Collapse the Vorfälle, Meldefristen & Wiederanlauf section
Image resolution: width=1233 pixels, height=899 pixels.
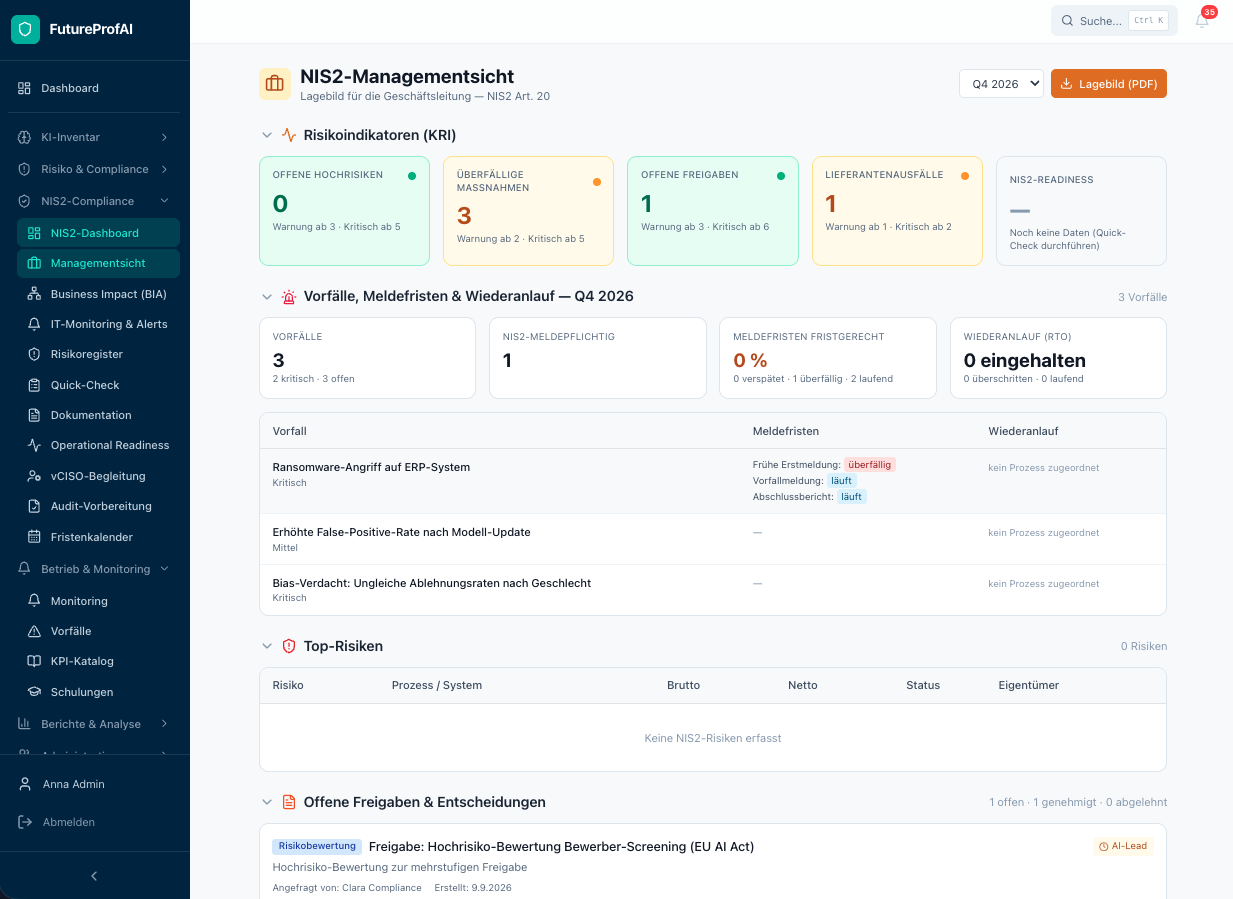[267, 297]
